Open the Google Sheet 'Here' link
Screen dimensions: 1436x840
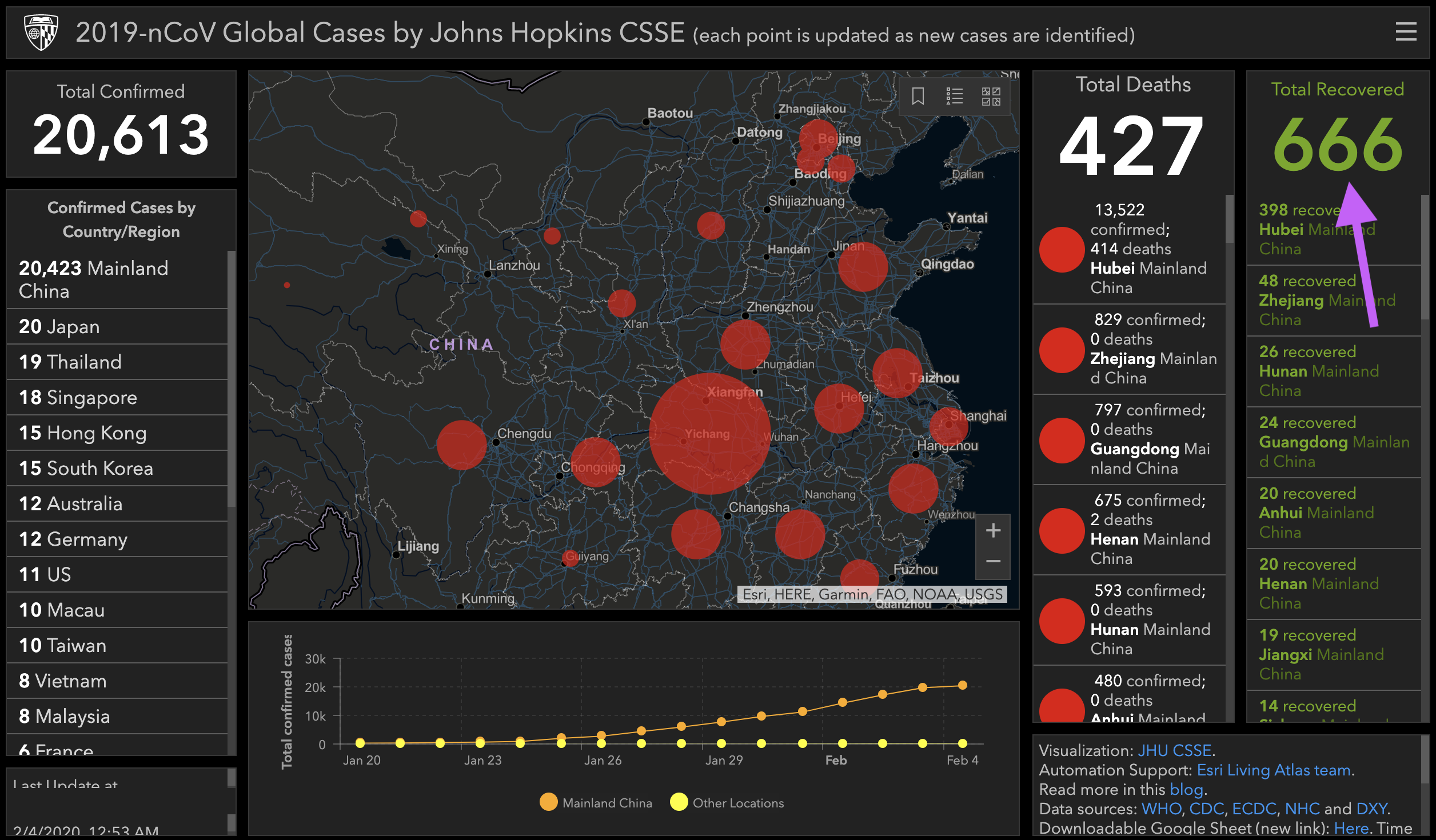click(x=1351, y=828)
